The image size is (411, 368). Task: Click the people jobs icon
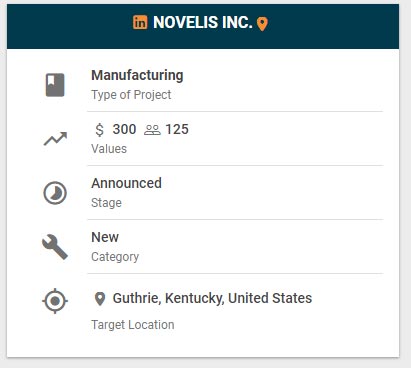152,130
